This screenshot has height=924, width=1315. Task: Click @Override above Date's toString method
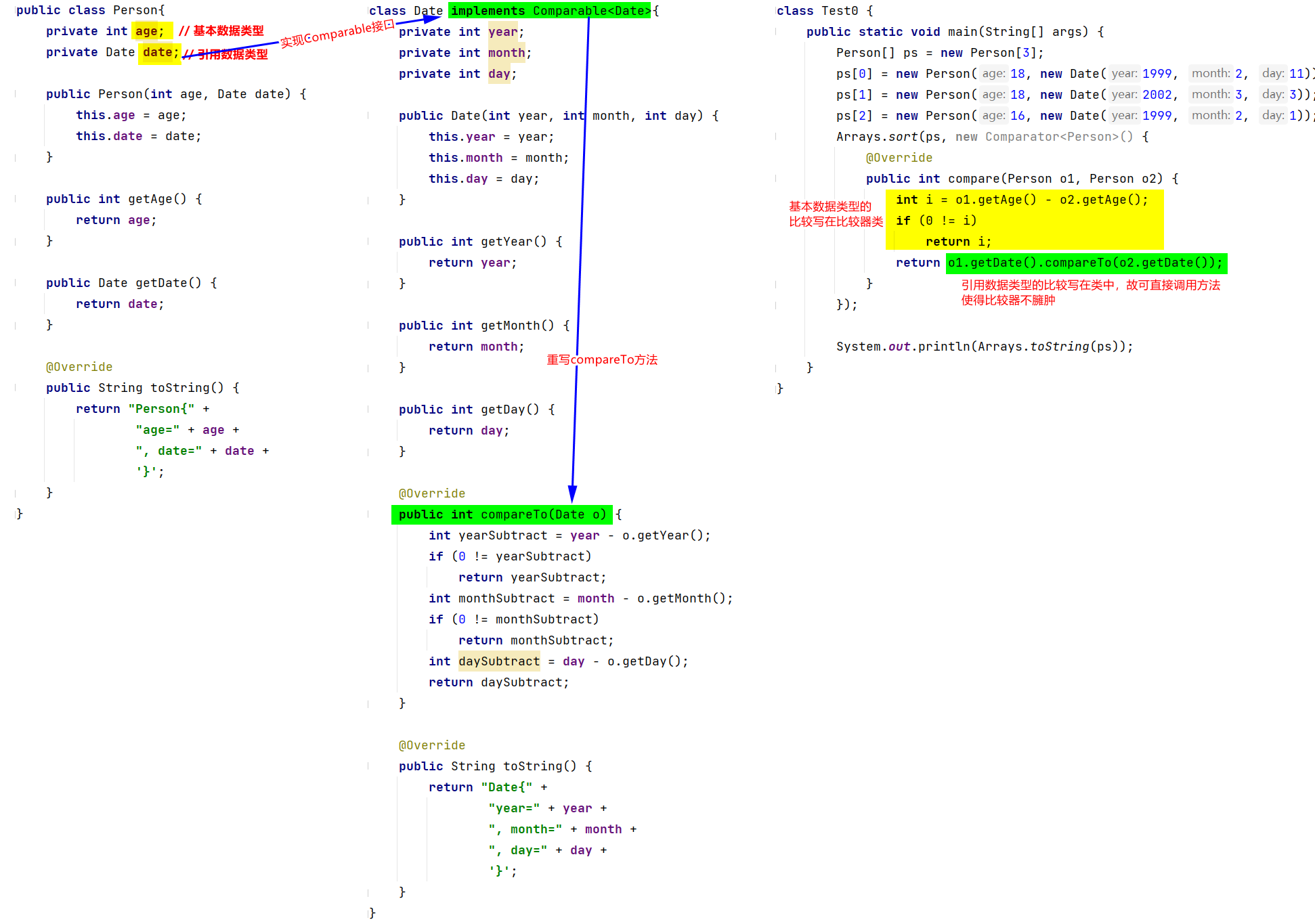(432, 745)
